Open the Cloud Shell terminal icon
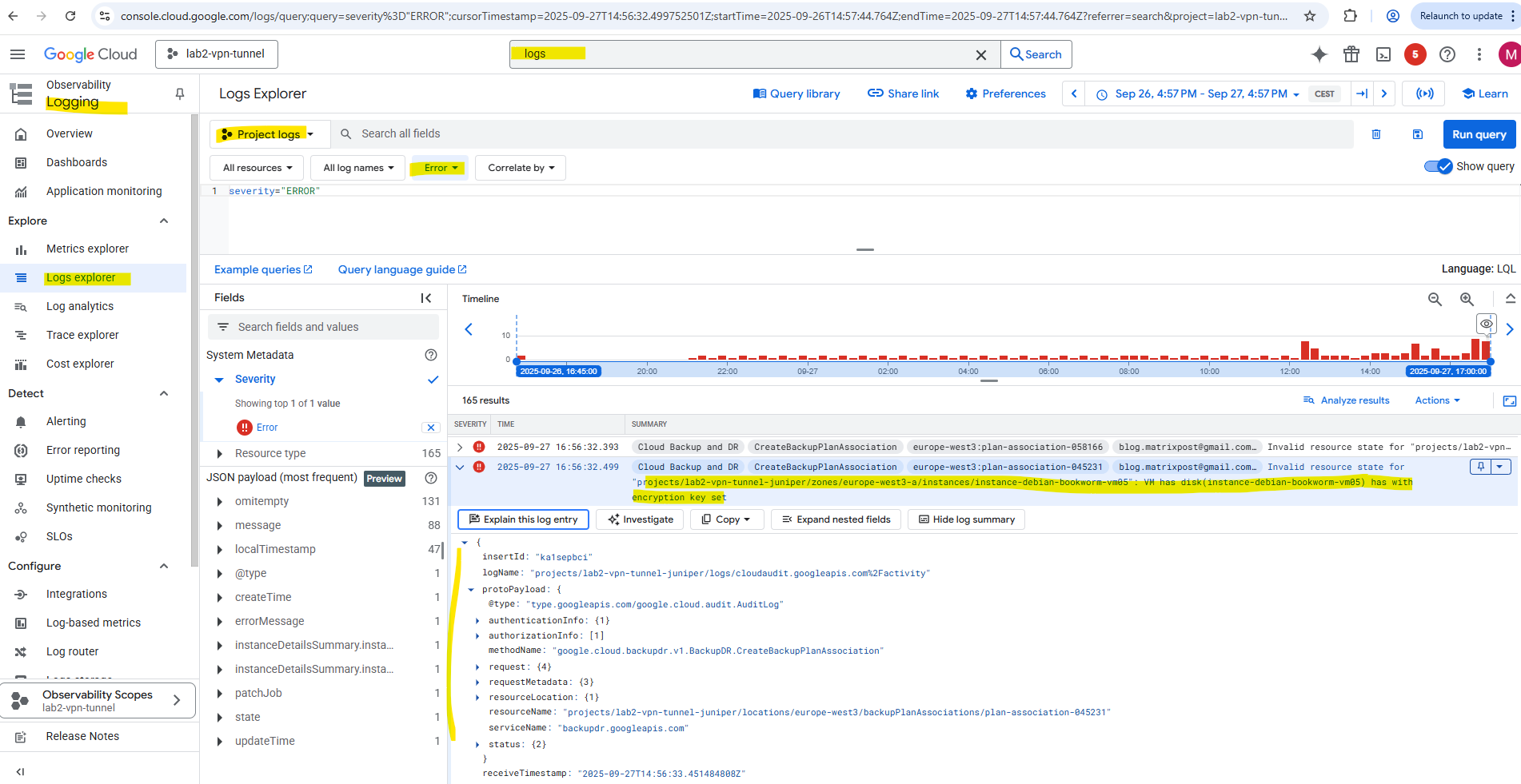 point(1383,54)
